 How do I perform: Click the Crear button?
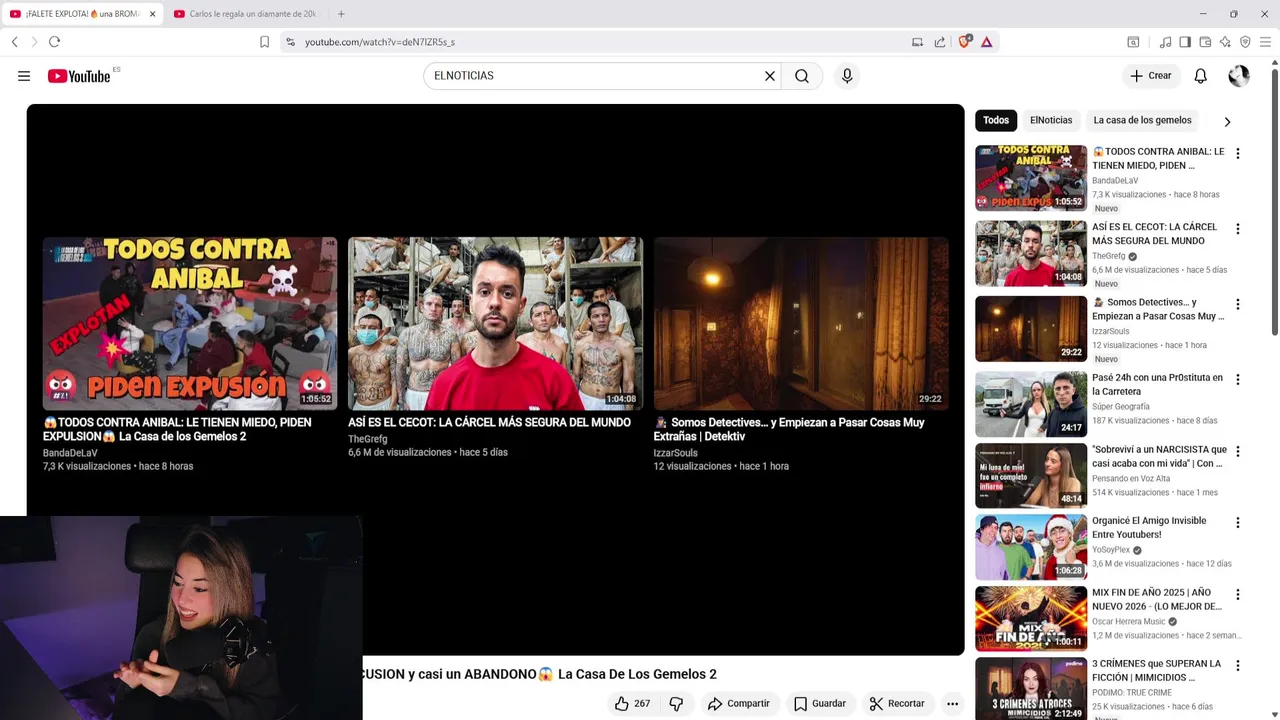pos(1151,76)
